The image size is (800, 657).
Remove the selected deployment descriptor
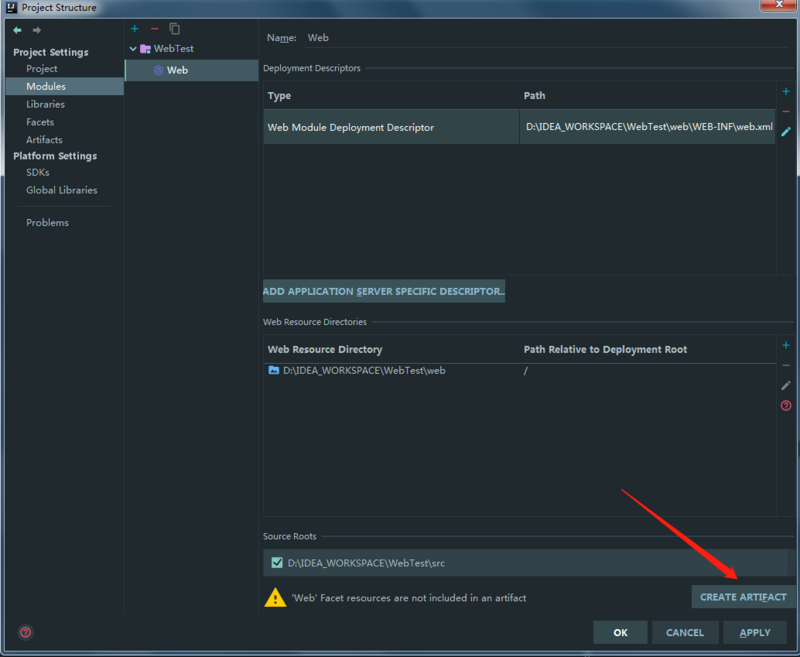786,111
